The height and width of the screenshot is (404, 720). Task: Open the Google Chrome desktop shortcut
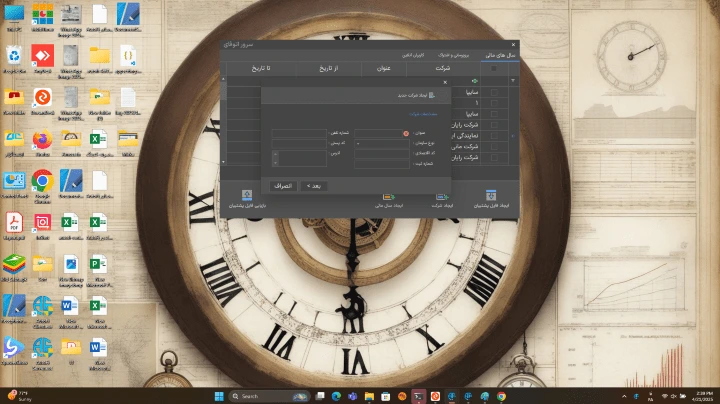click(x=43, y=185)
